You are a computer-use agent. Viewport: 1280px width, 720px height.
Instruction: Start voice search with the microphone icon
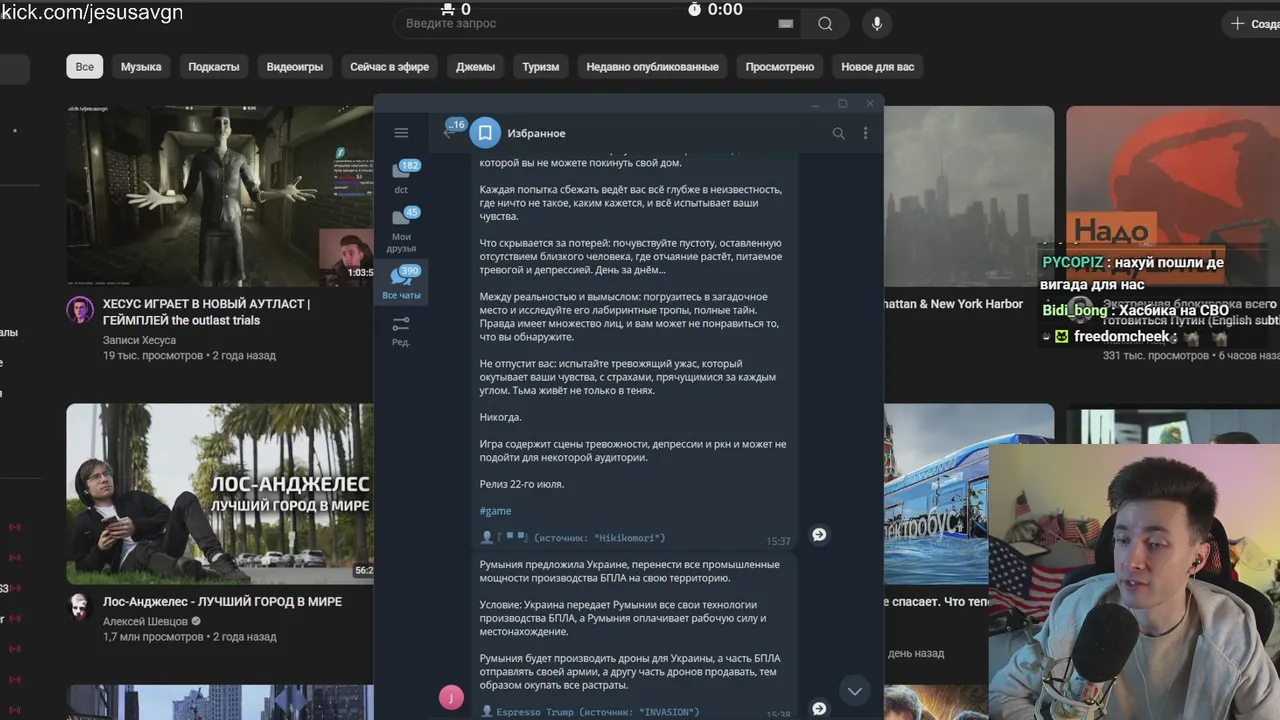[877, 24]
